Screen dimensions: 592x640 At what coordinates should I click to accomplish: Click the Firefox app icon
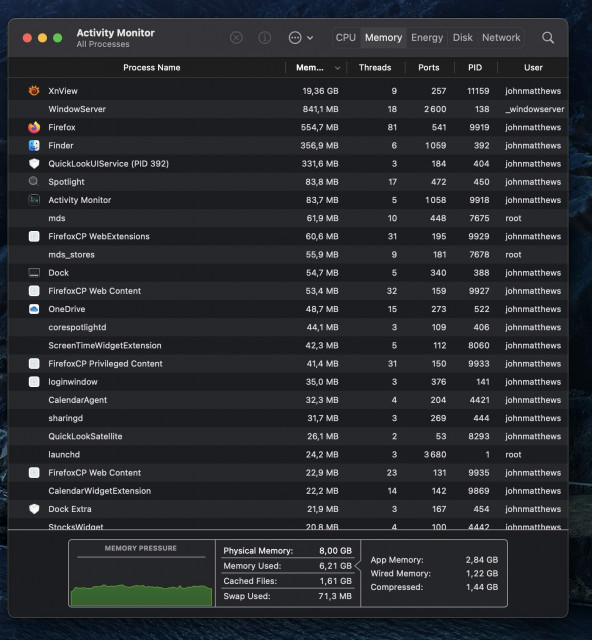(34, 127)
